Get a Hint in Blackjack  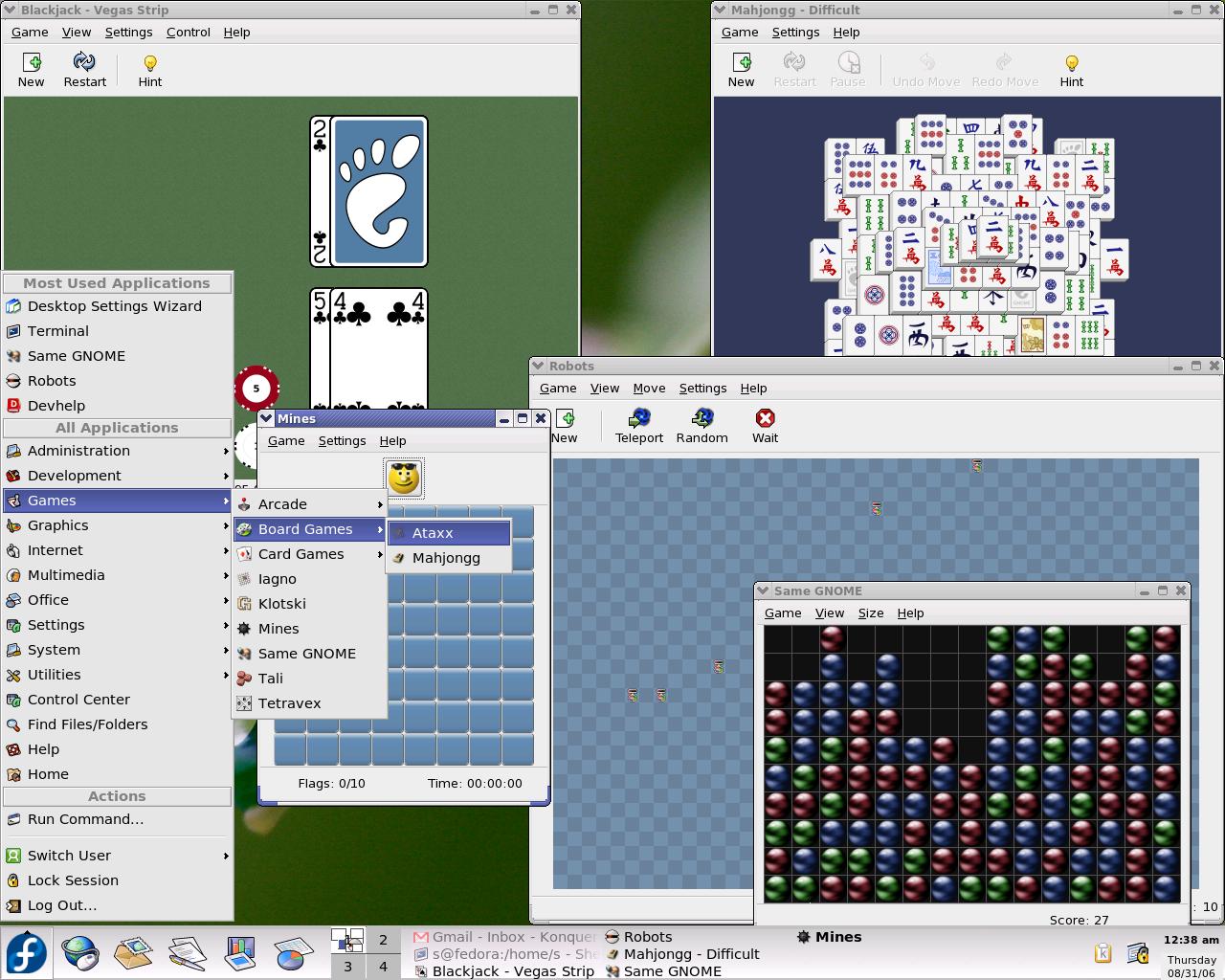(150, 70)
